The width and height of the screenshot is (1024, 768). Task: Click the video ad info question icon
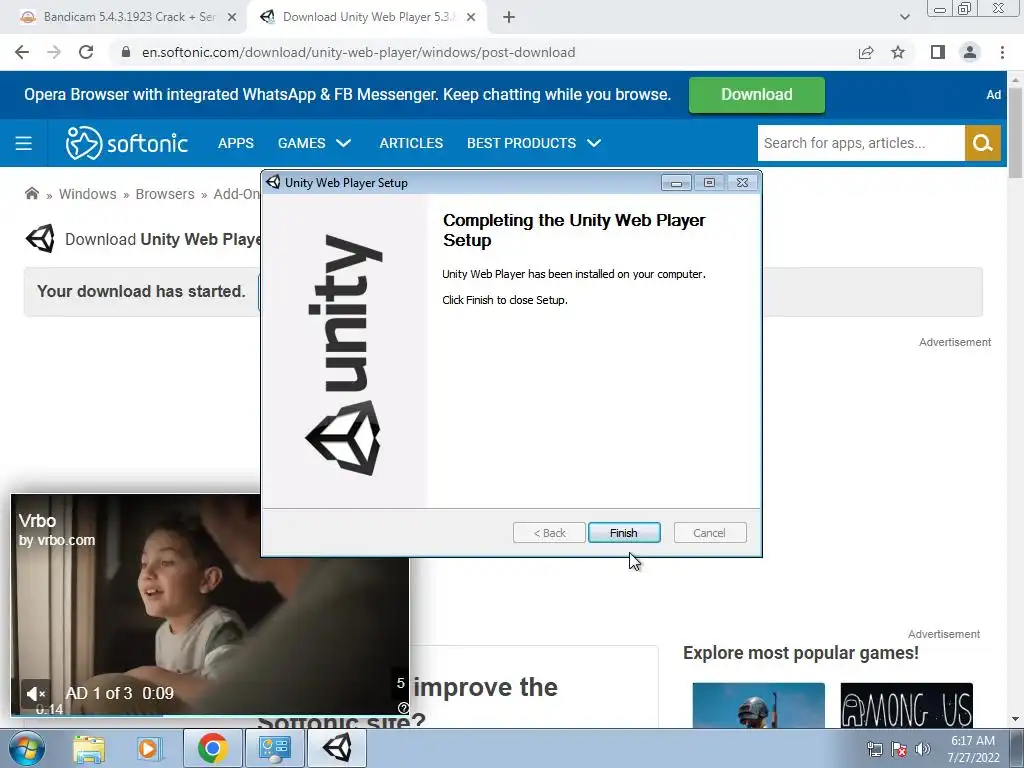(403, 708)
